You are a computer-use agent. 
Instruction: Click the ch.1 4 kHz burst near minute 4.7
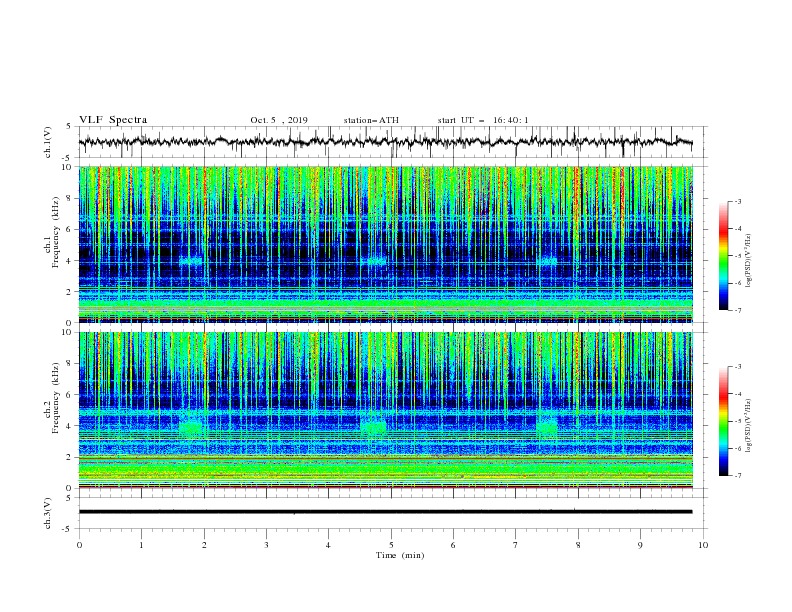tap(374, 261)
